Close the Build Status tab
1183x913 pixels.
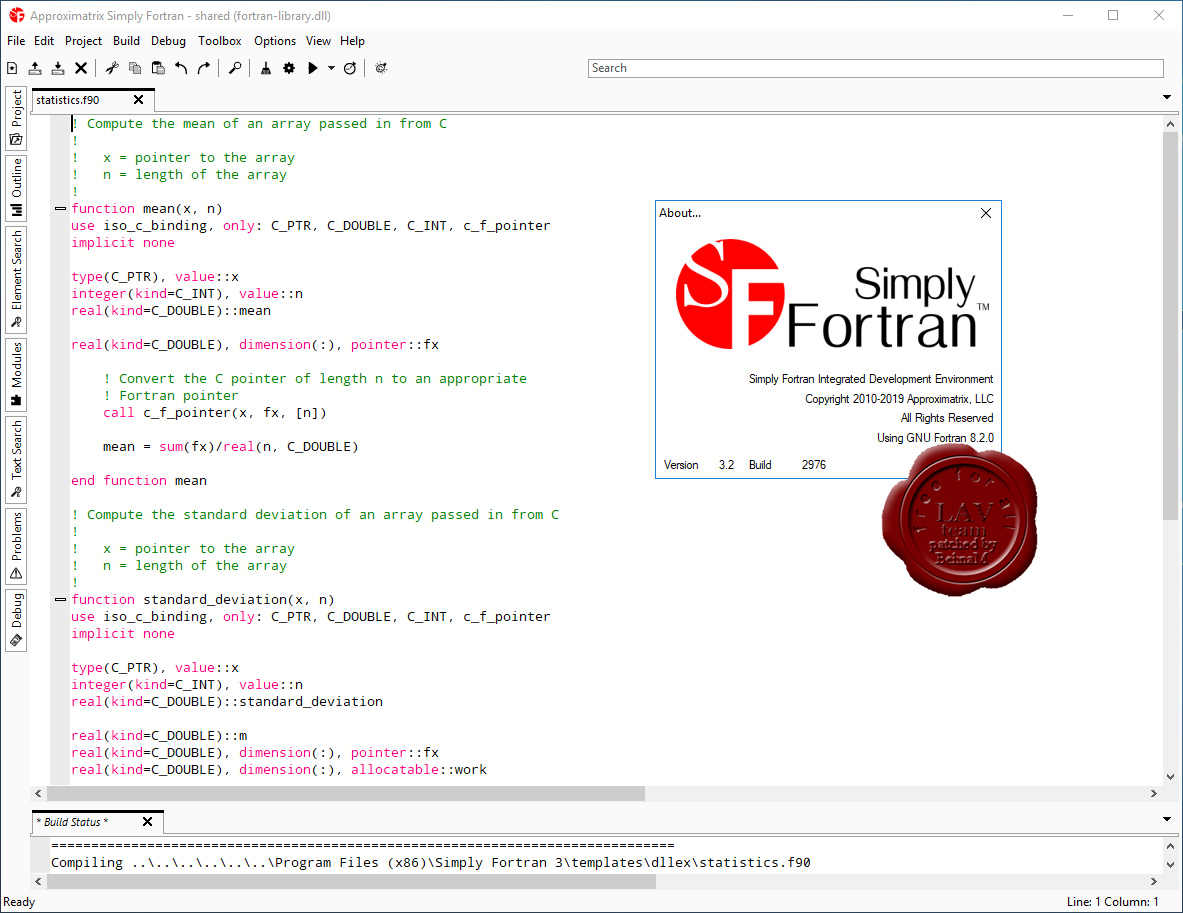147,822
